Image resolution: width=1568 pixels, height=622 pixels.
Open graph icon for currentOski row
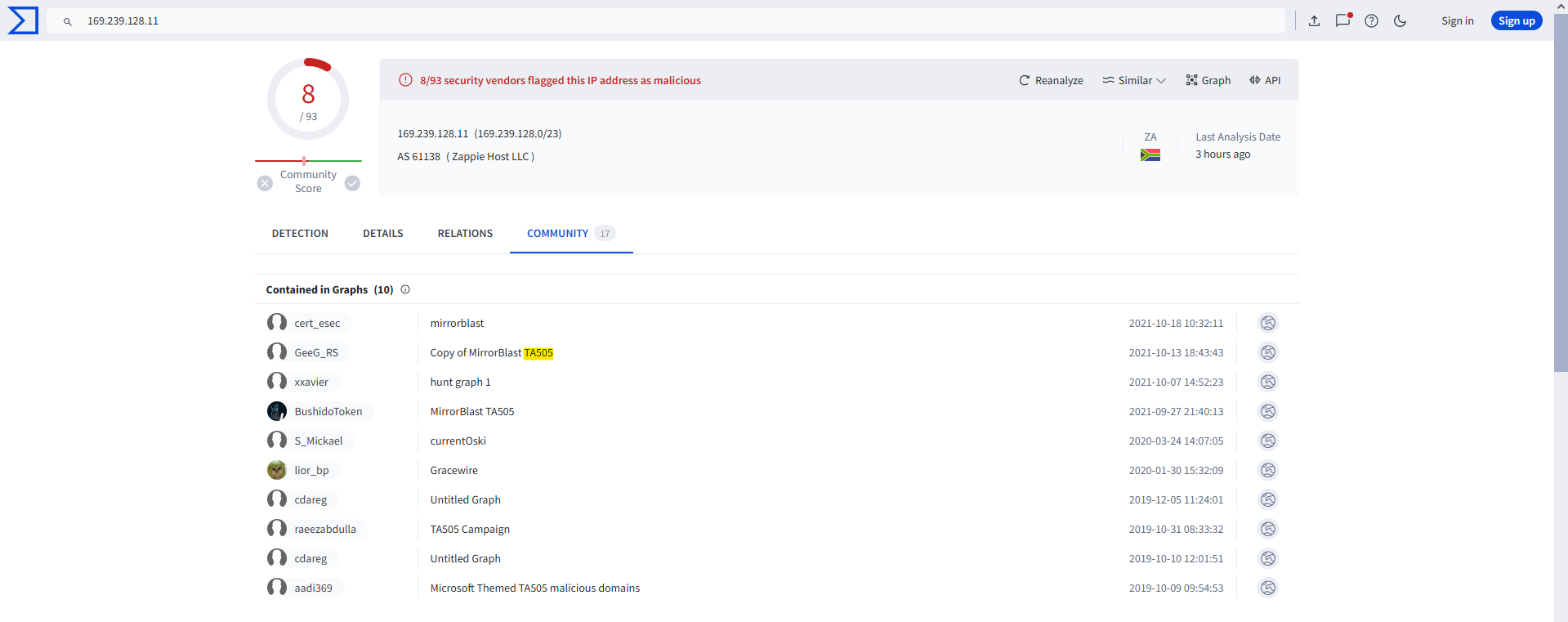1267,441
